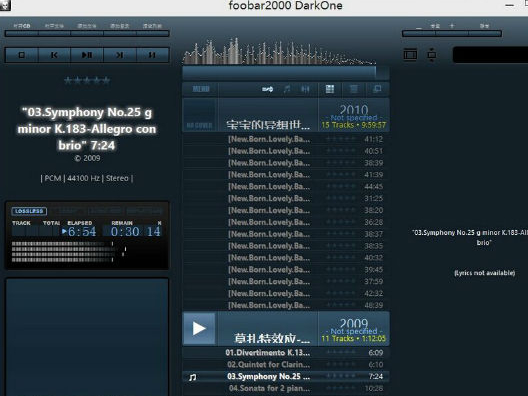This screenshot has height=396, width=528.
Task: Collapse the 2009 album group header
Action: 286,328
